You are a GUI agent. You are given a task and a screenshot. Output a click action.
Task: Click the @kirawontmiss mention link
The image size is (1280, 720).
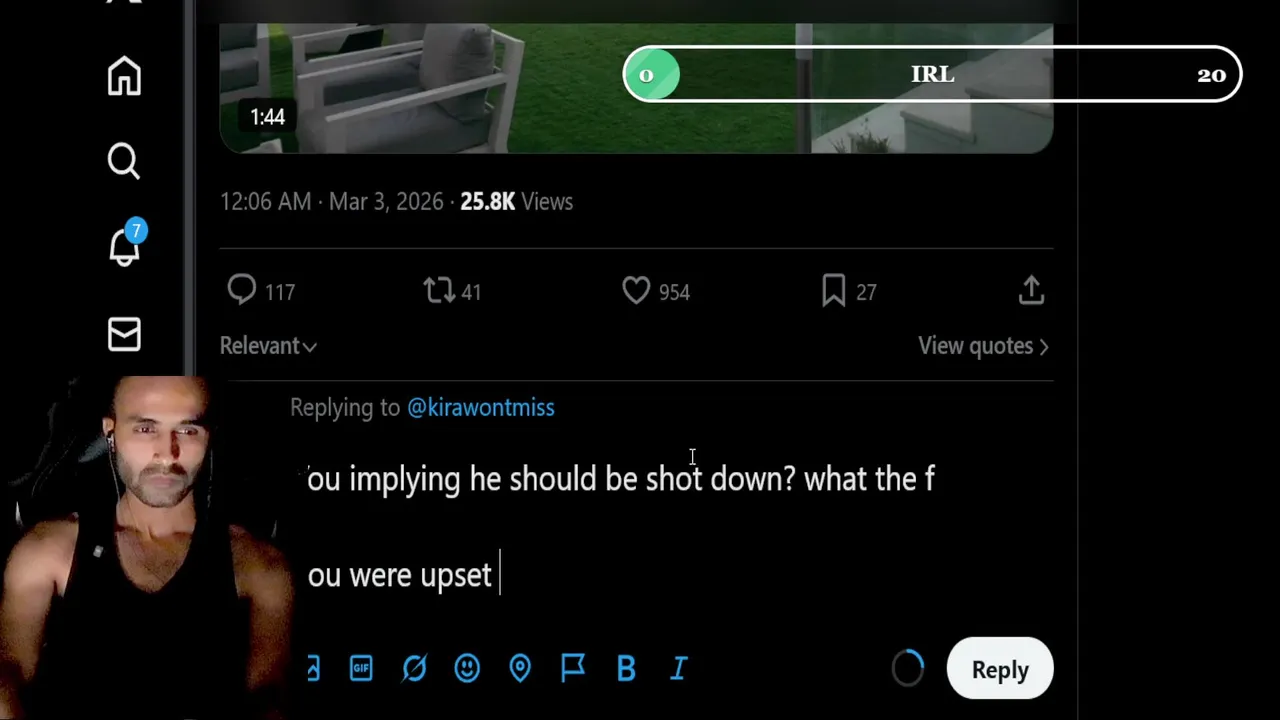480,407
